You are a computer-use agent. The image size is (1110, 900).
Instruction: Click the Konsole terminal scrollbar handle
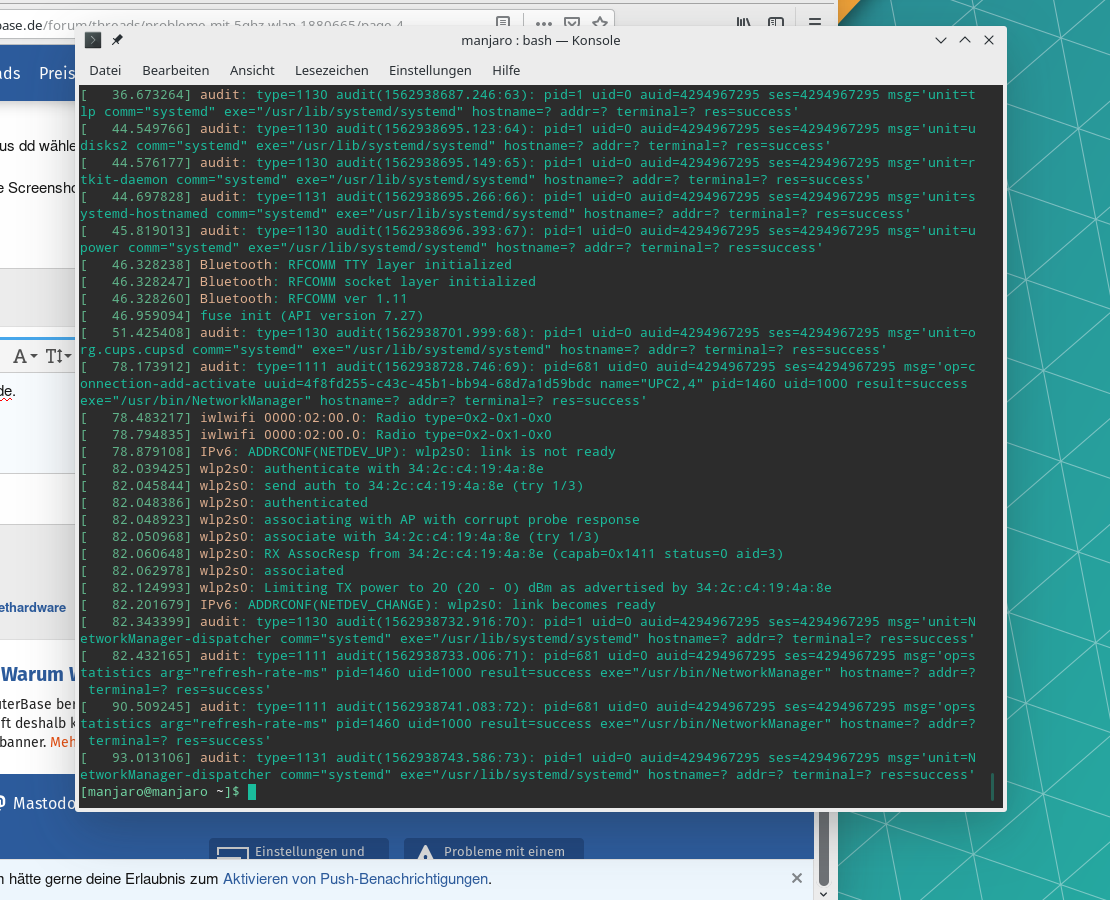[992, 787]
